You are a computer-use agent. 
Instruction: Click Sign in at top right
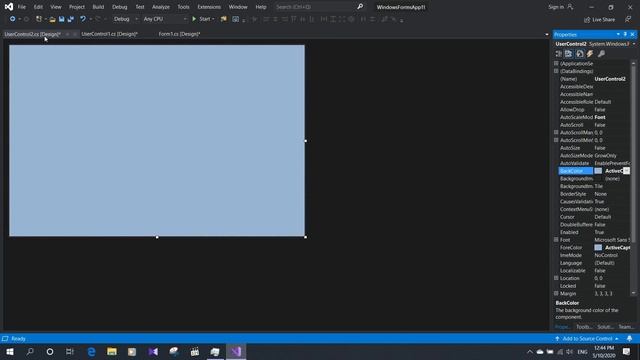pyautogui.click(x=560, y=7)
